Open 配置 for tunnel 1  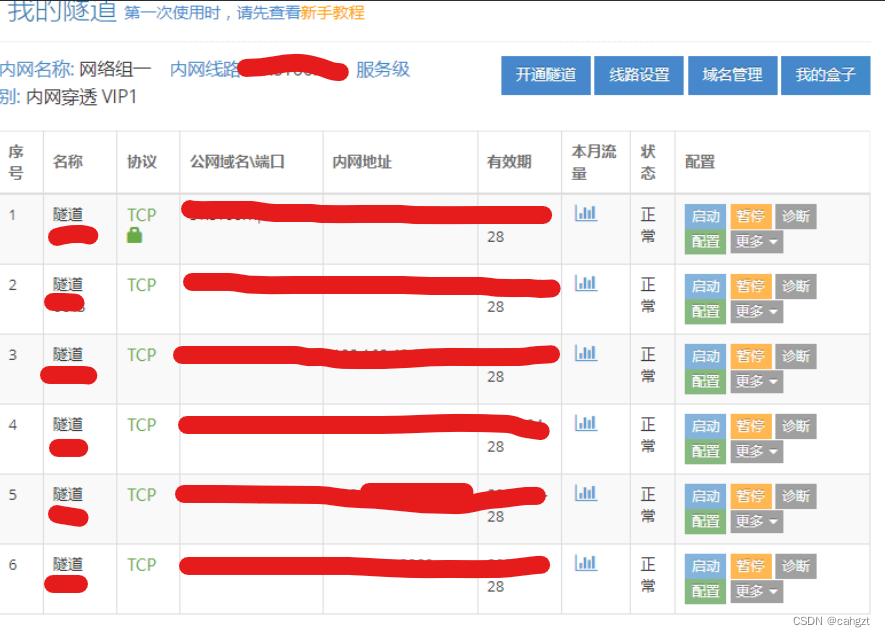point(706,241)
